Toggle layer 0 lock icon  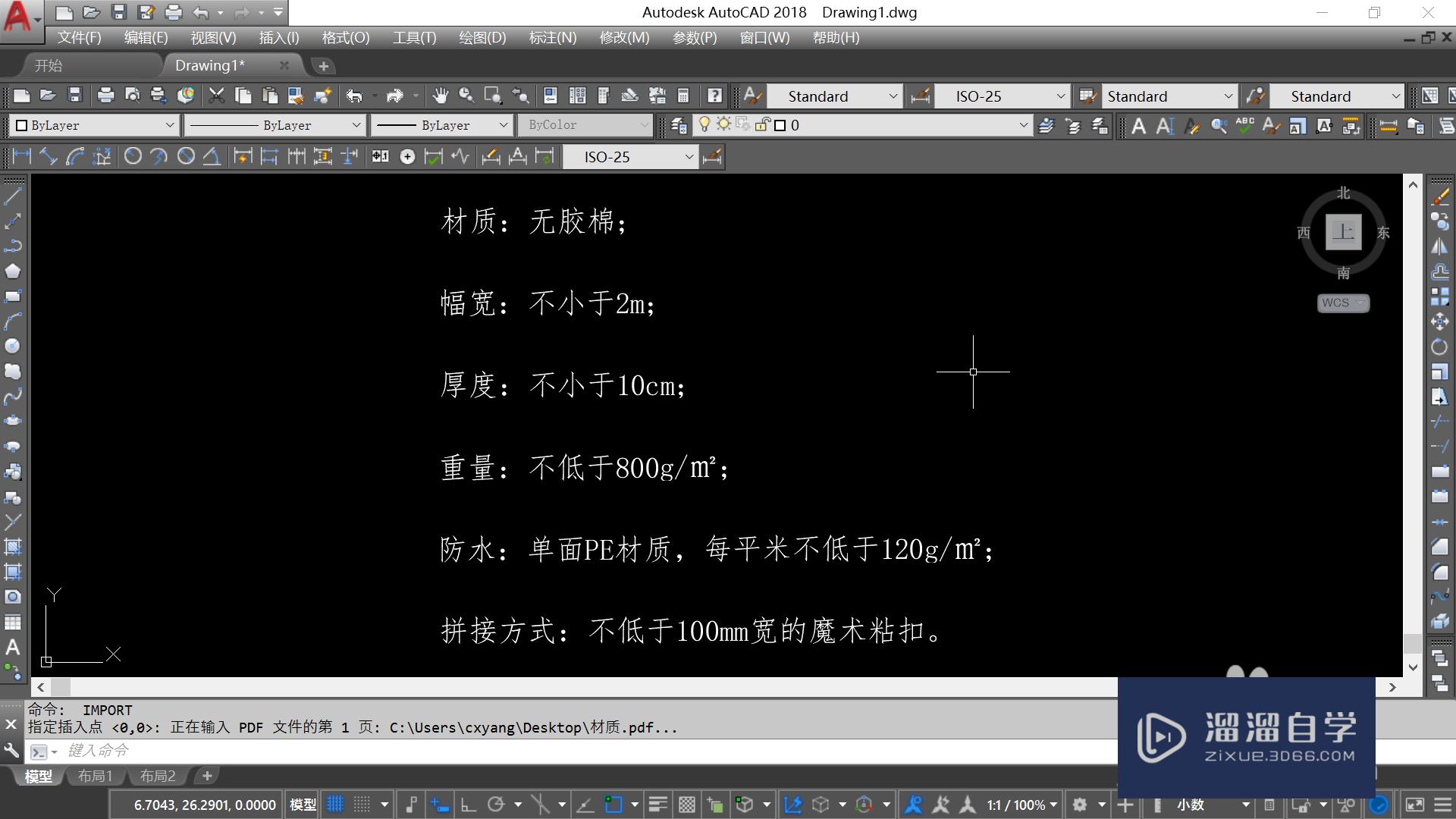(x=762, y=124)
